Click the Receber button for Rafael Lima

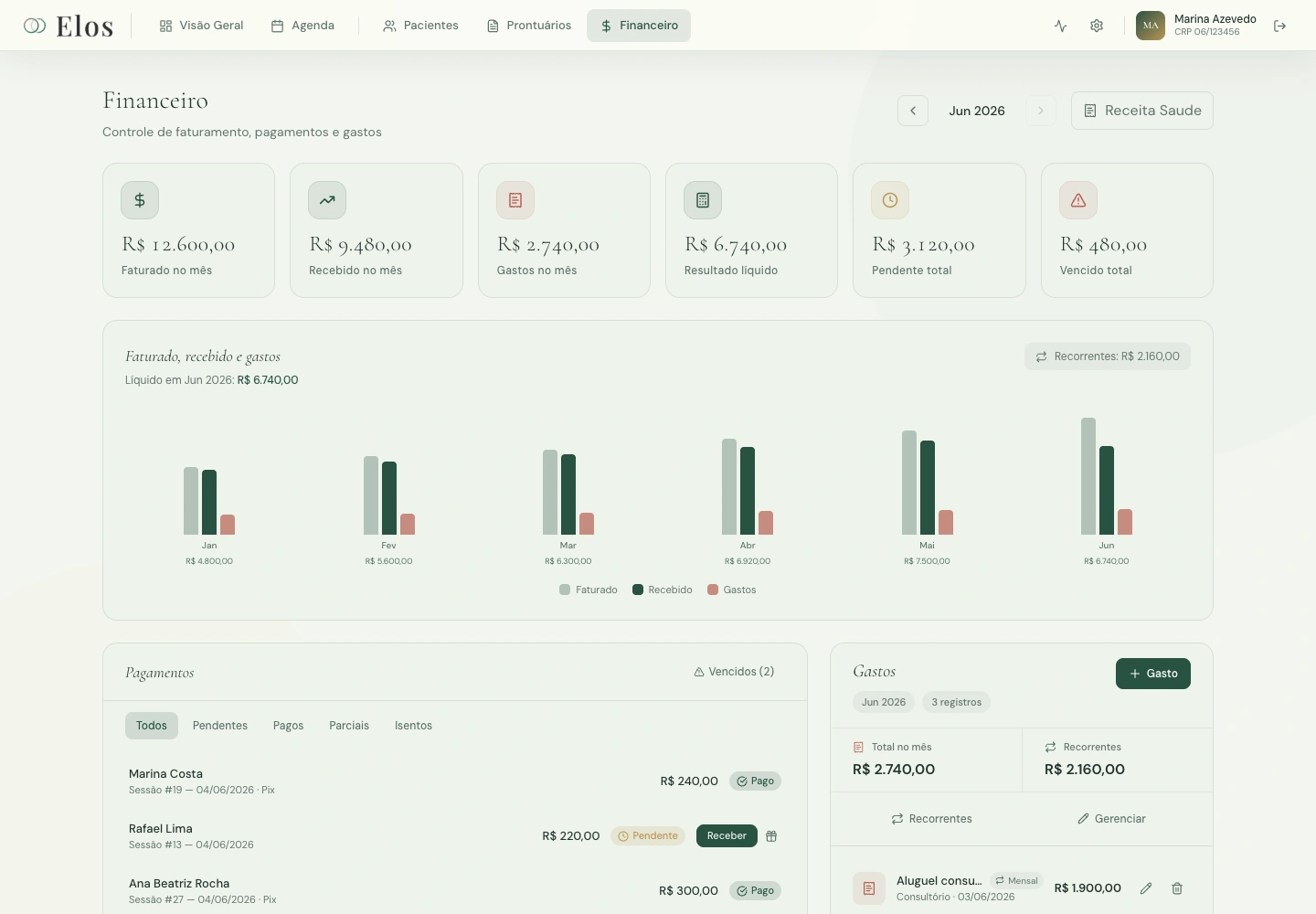[727, 836]
